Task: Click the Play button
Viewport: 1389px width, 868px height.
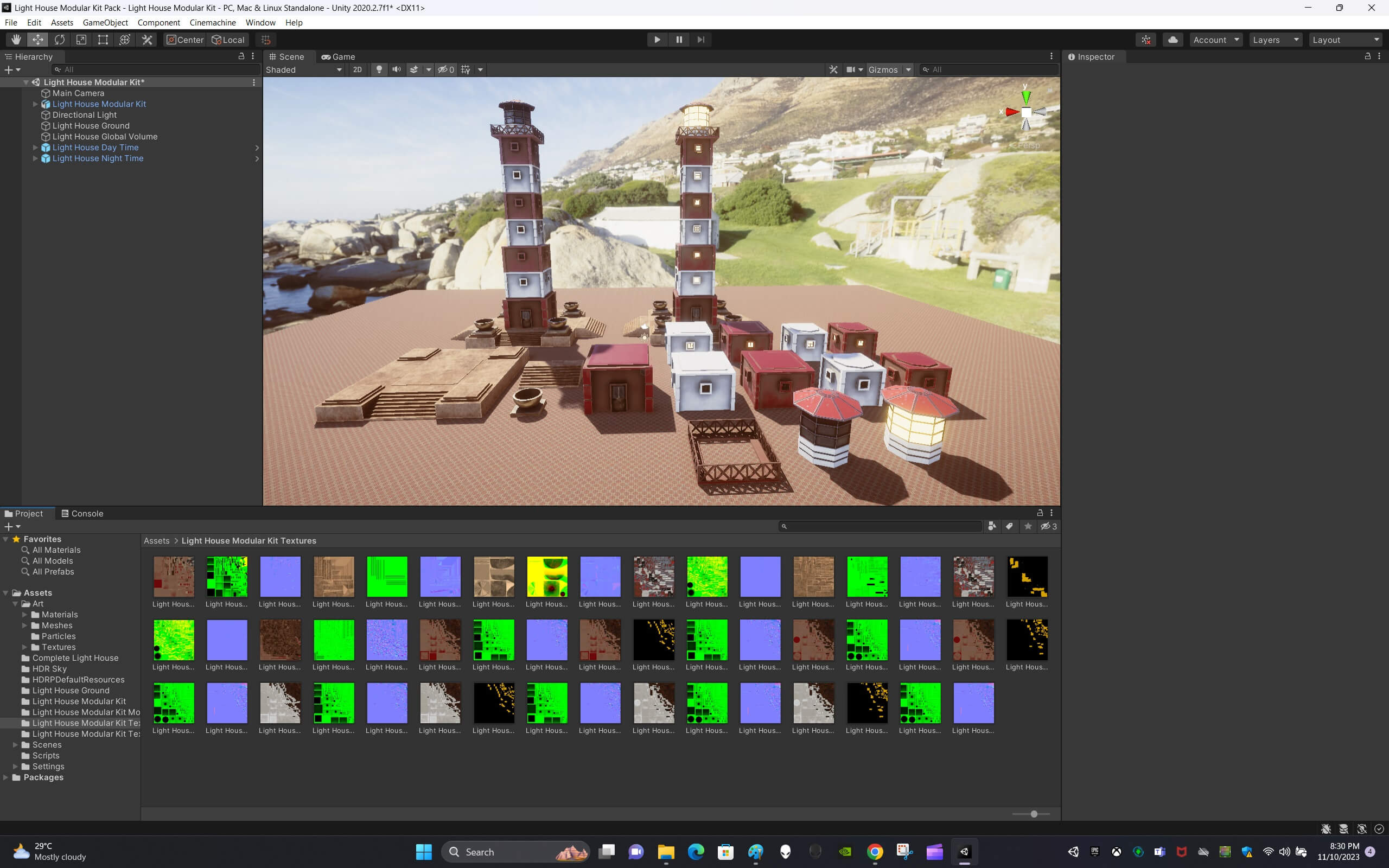Action: pyautogui.click(x=657, y=40)
